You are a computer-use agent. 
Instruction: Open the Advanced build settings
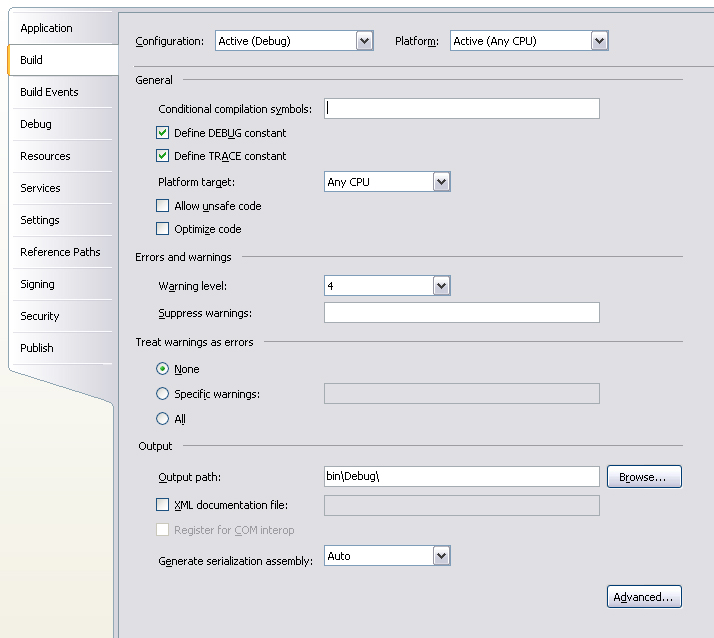click(644, 597)
